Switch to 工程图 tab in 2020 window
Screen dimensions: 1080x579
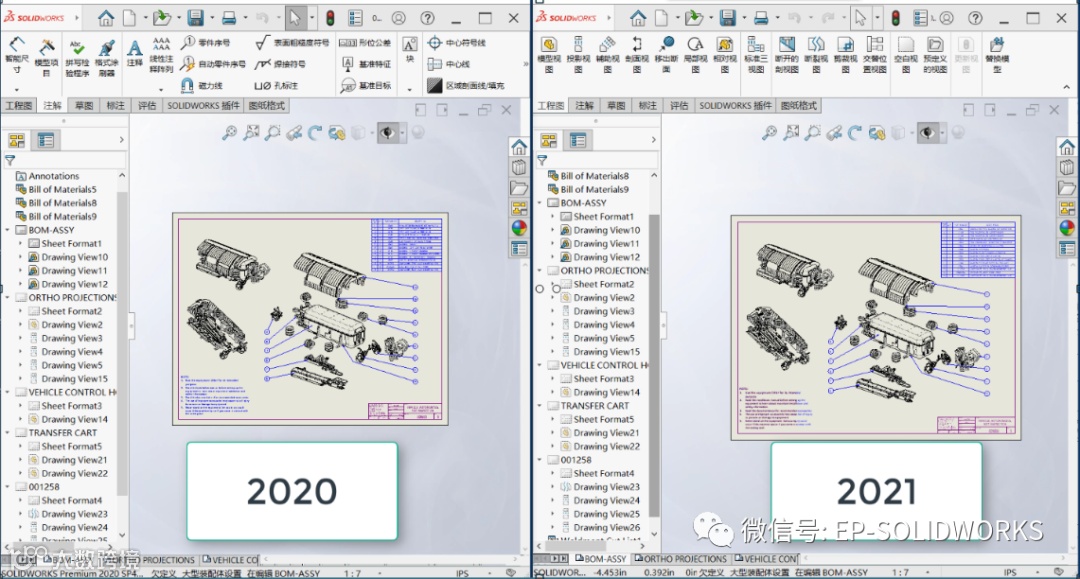[x=19, y=105]
